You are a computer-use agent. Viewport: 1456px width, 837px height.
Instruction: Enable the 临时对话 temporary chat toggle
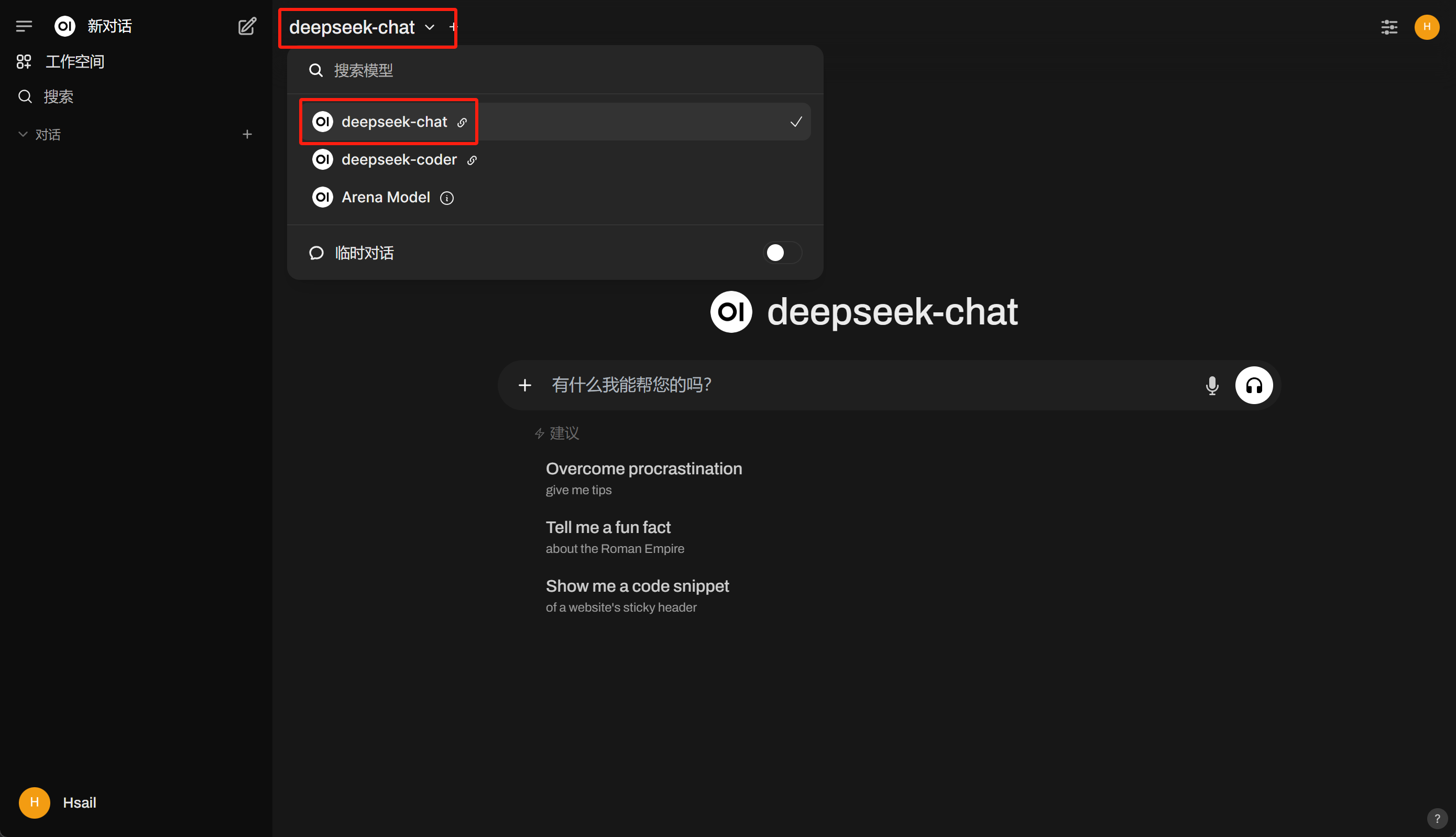click(782, 253)
